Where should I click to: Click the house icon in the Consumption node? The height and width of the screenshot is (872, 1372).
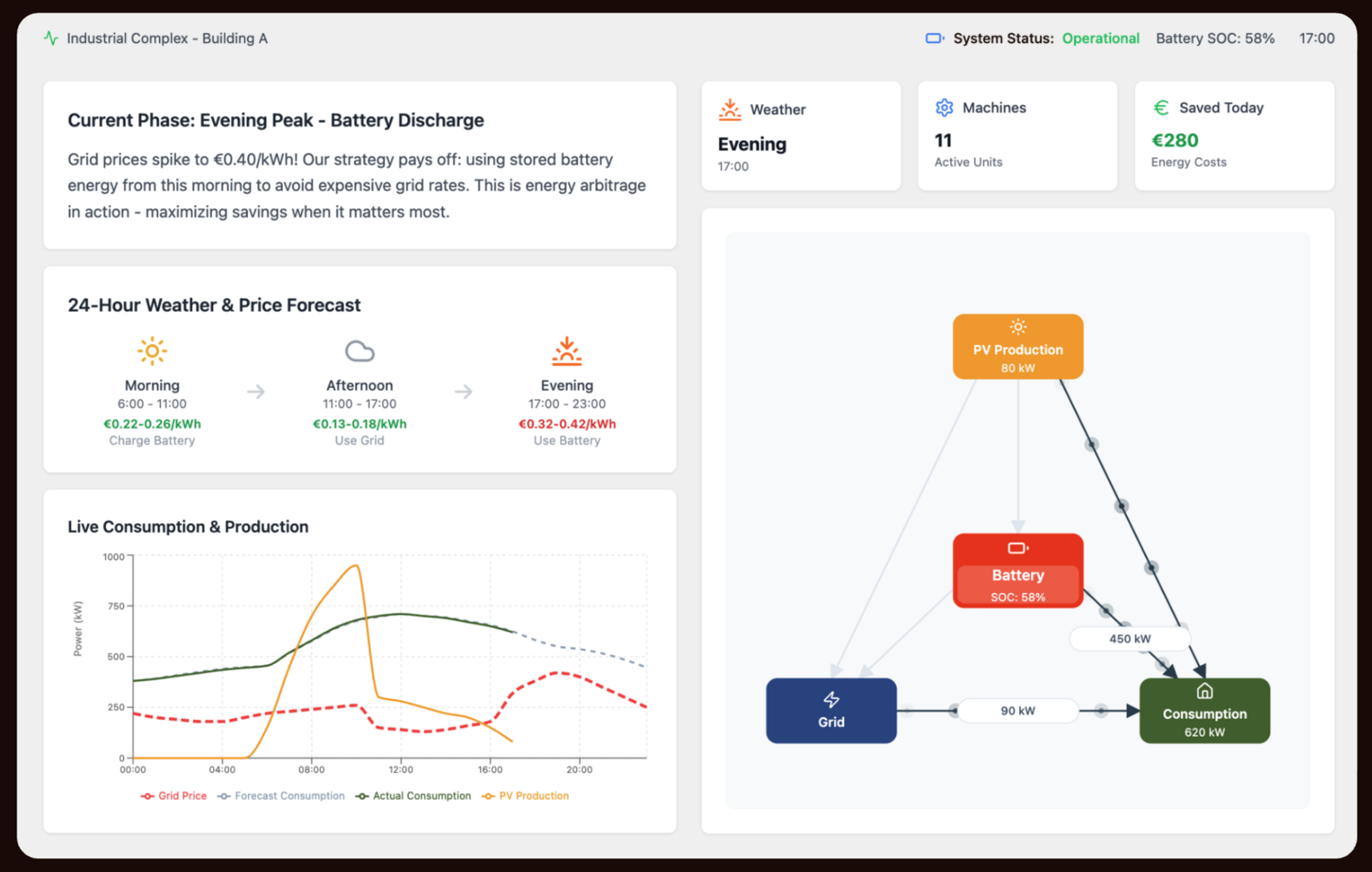[x=1205, y=692]
